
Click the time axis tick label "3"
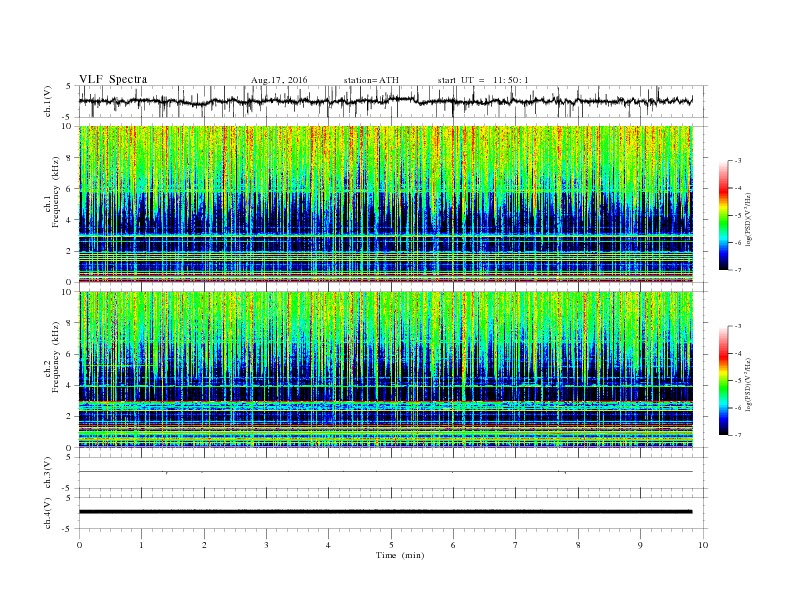pos(266,545)
